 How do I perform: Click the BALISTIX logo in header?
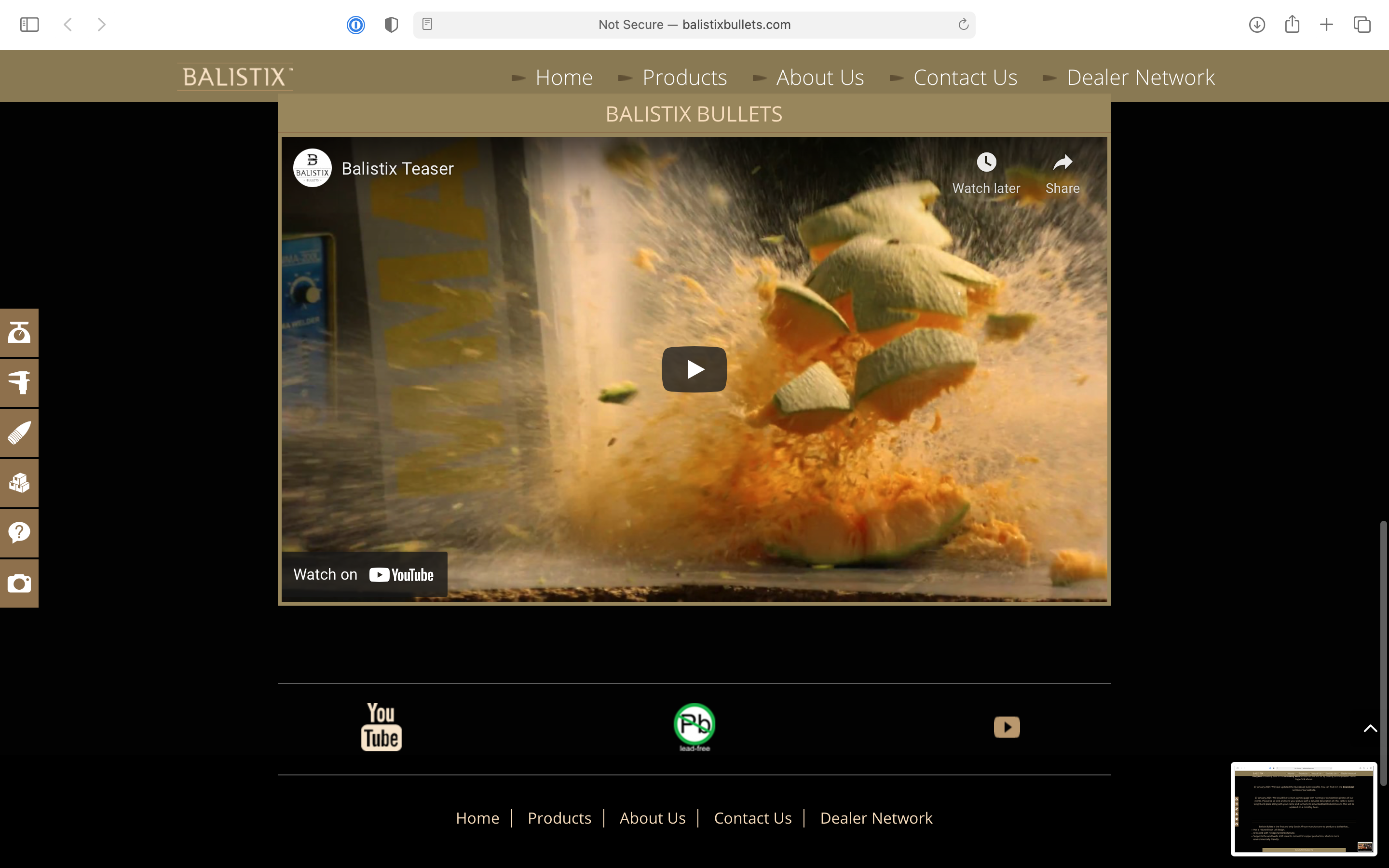coord(235,76)
